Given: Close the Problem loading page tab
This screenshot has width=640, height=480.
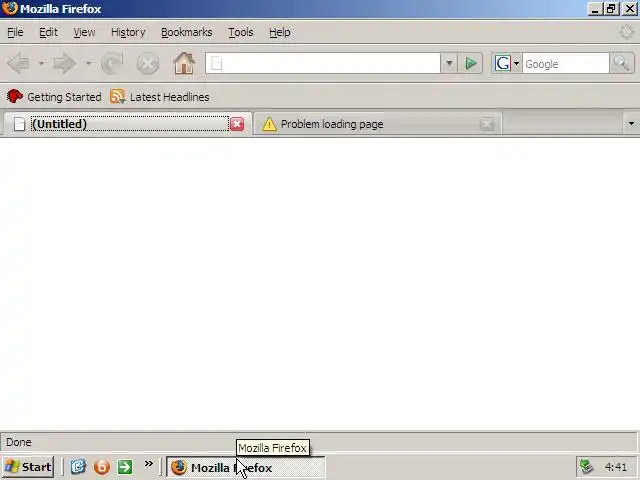Looking at the screenshot, I should coord(487,124).
